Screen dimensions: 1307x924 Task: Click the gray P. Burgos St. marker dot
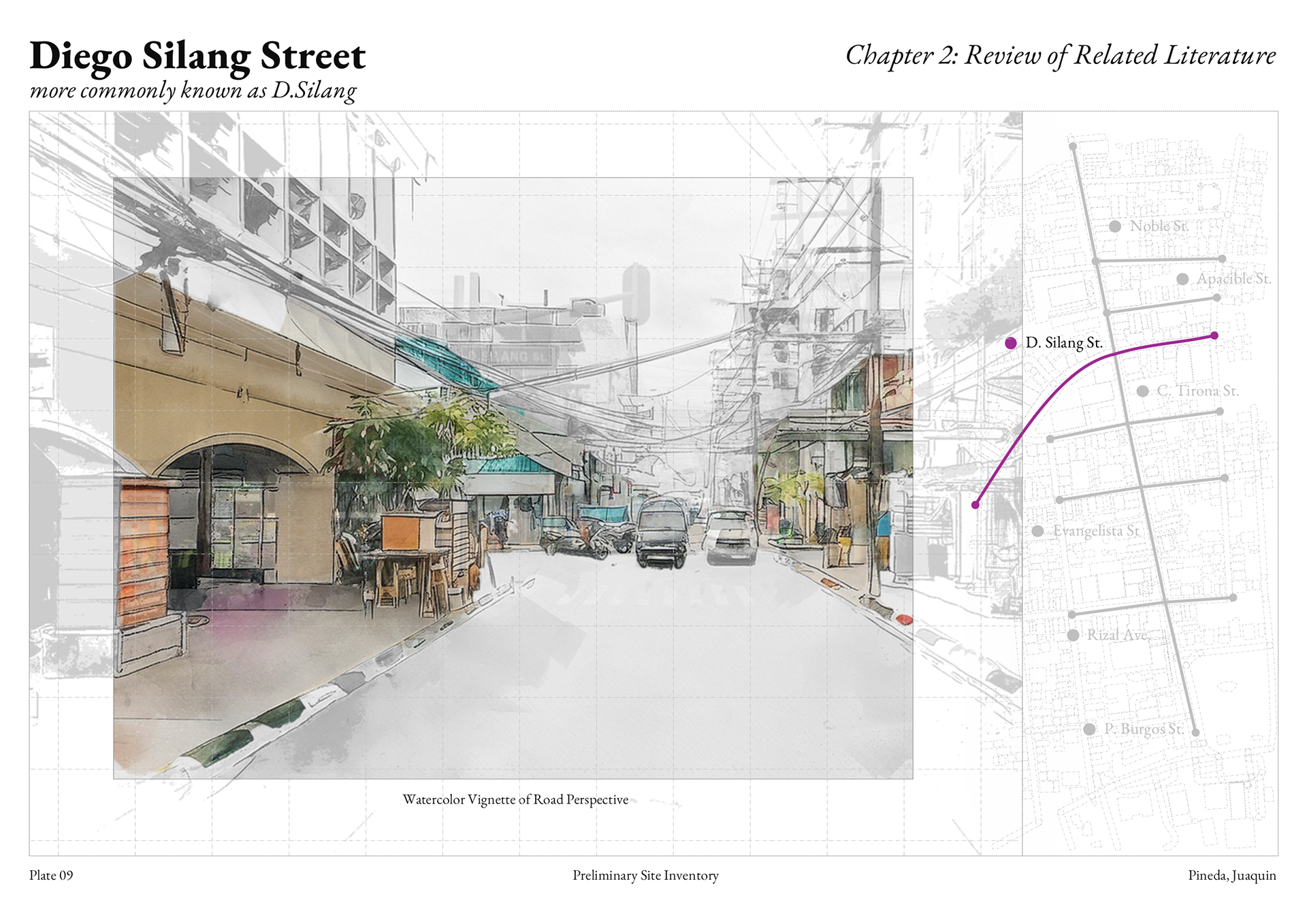coord(1089,729)
